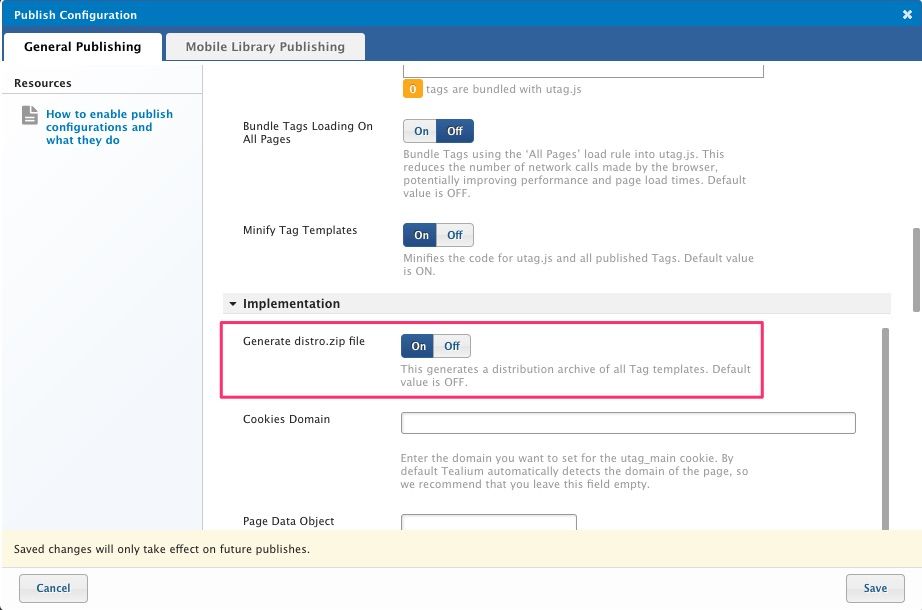Click the text field above the bundled tags count

[x=583, y=71]
